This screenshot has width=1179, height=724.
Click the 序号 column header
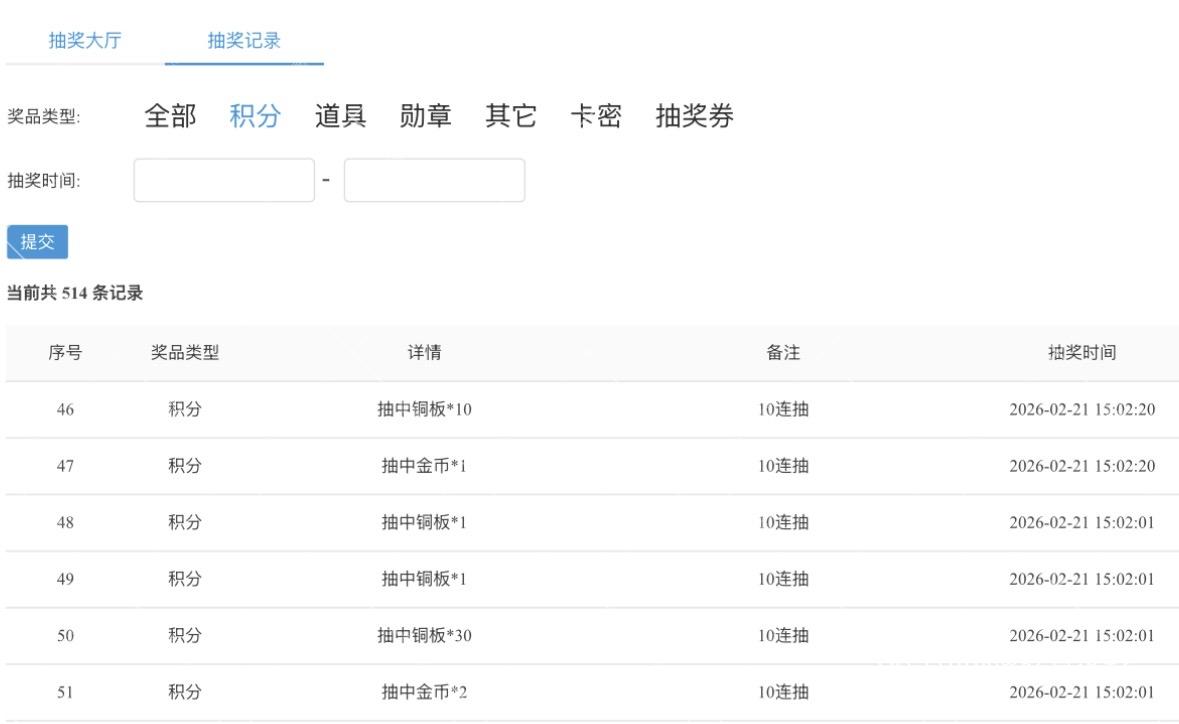coord(65,353)
